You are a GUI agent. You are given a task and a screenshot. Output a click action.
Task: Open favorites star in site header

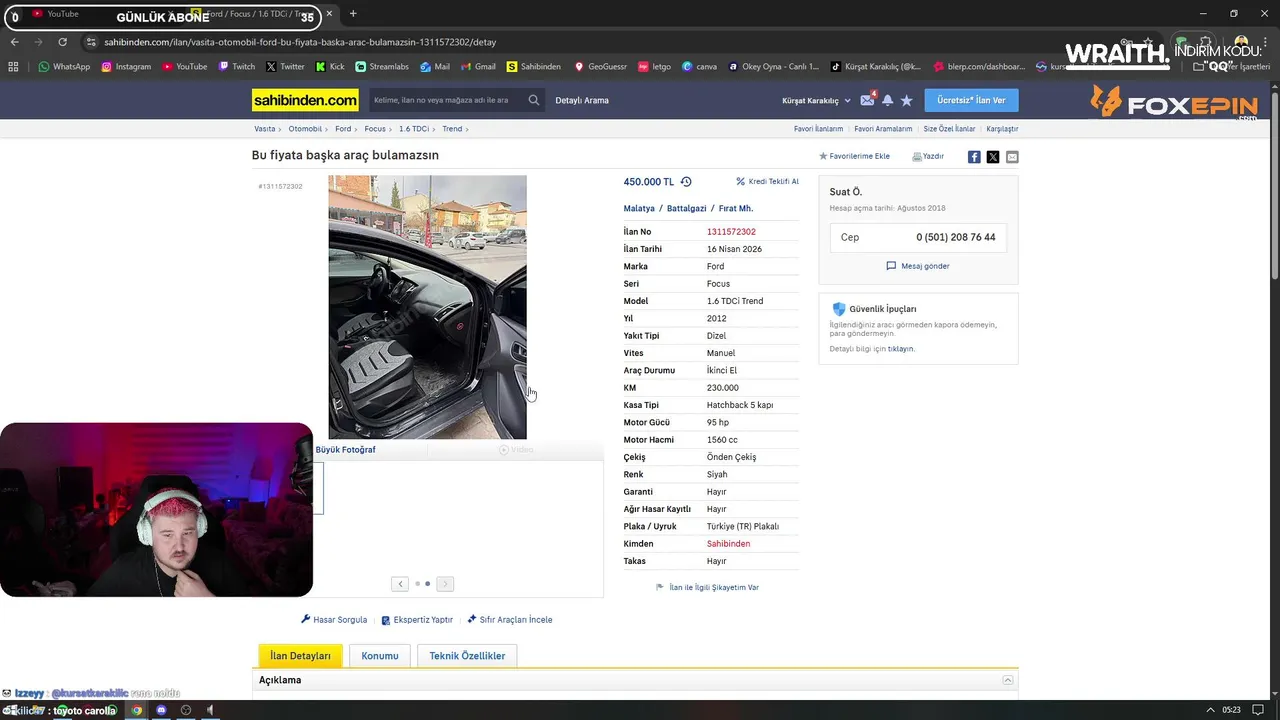(906, 100)
